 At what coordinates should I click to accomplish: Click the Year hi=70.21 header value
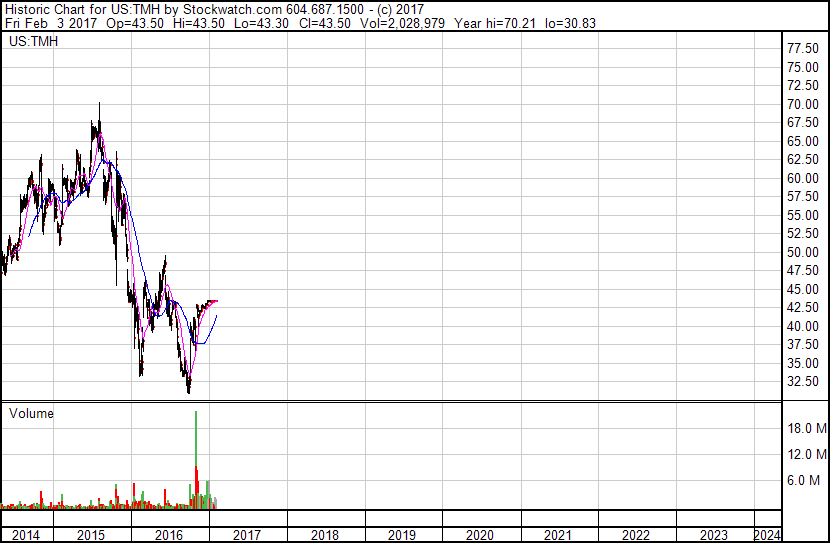495,23
